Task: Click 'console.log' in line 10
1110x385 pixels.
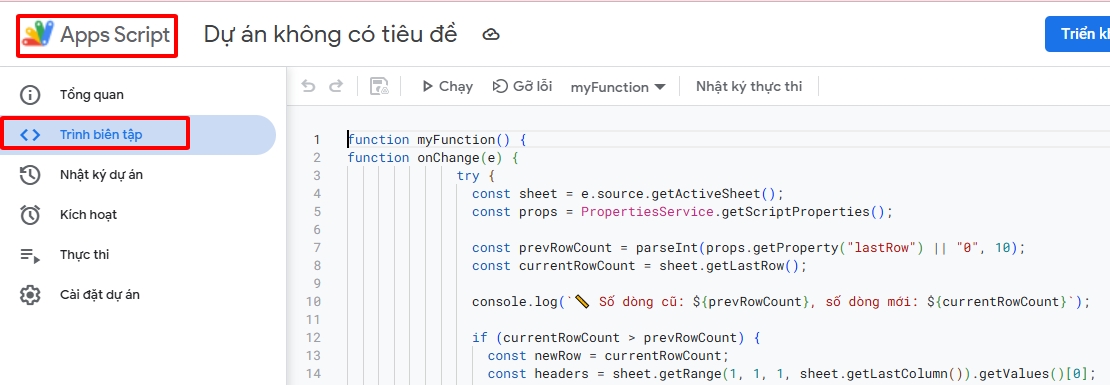Action: (515, 301)
